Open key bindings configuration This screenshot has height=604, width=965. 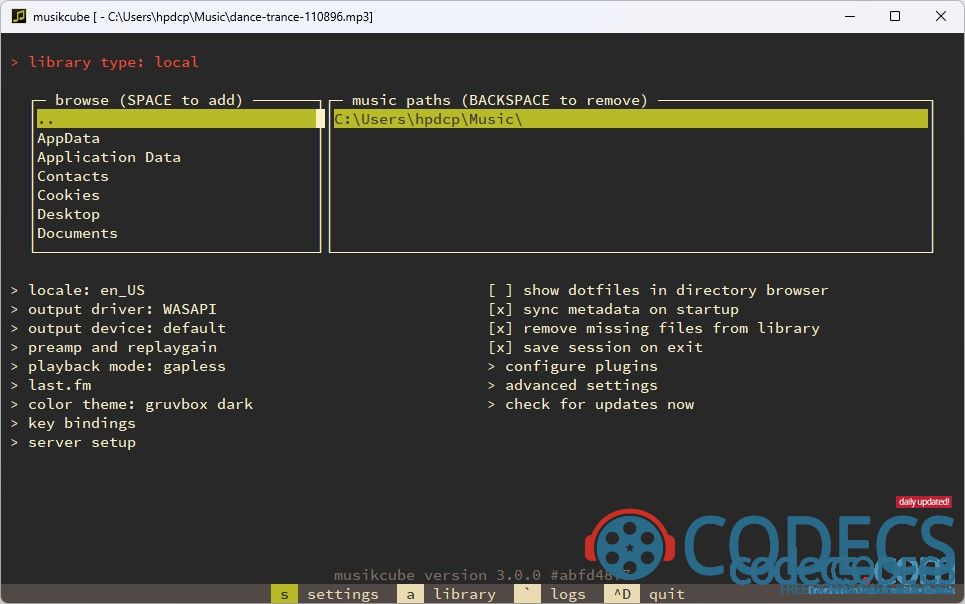click(x=73, y=424)
